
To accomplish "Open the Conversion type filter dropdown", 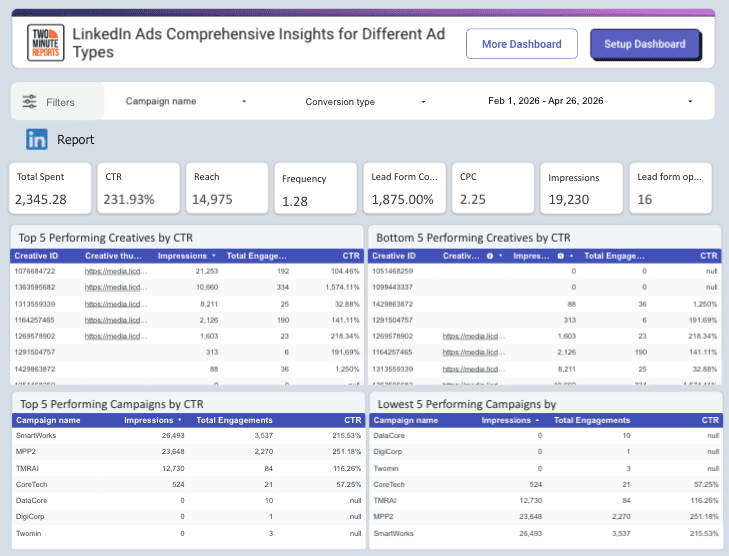I will [365, 102].
